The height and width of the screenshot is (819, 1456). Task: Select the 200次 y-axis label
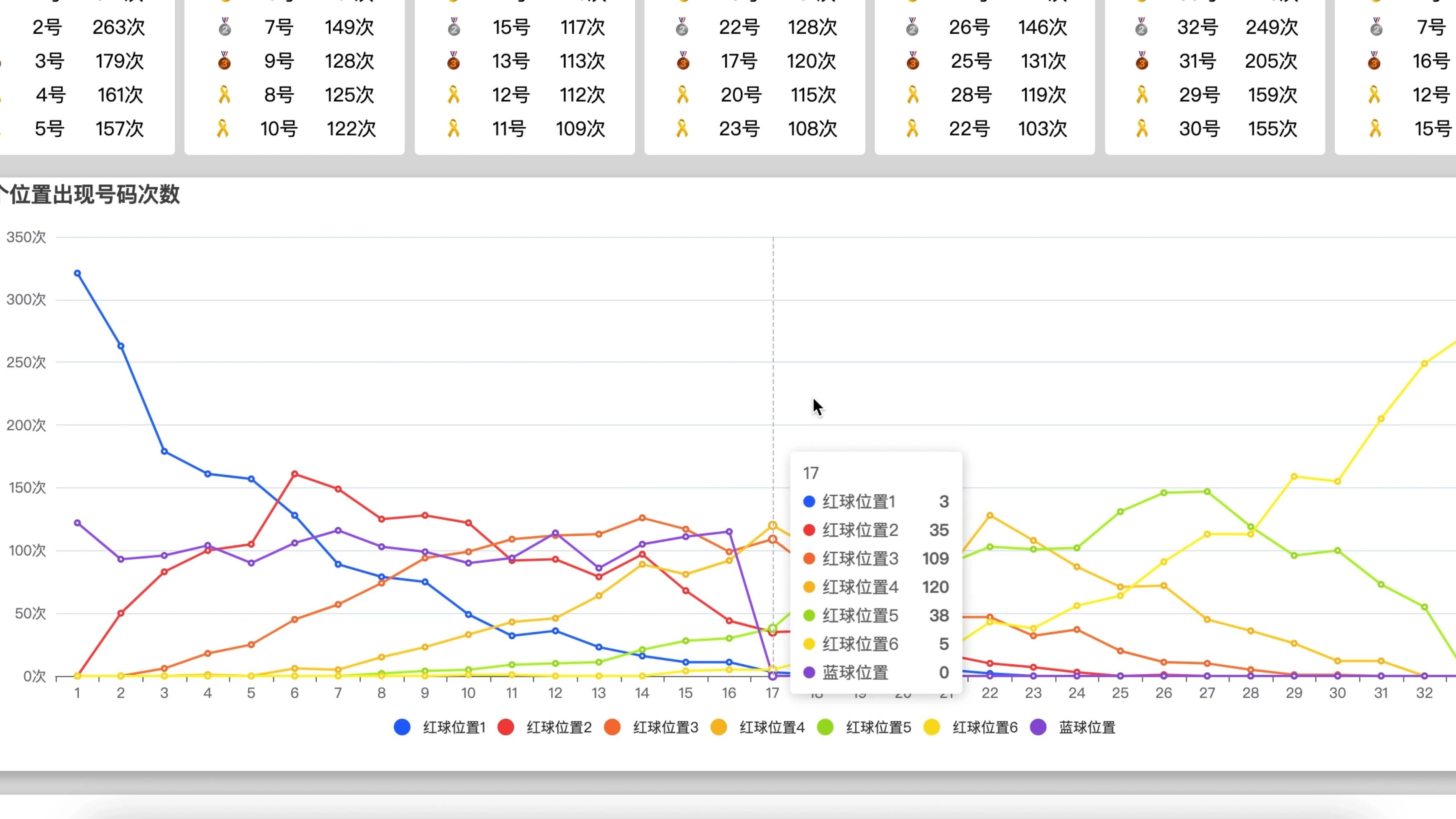pos(26,425)
